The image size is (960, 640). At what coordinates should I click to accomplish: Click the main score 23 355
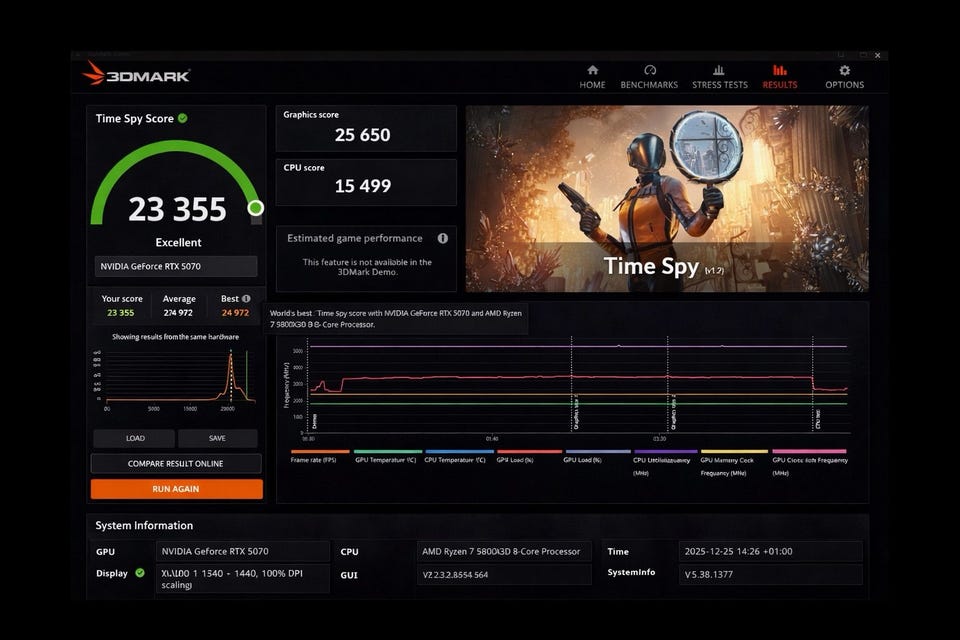click(x=178, y=209)
